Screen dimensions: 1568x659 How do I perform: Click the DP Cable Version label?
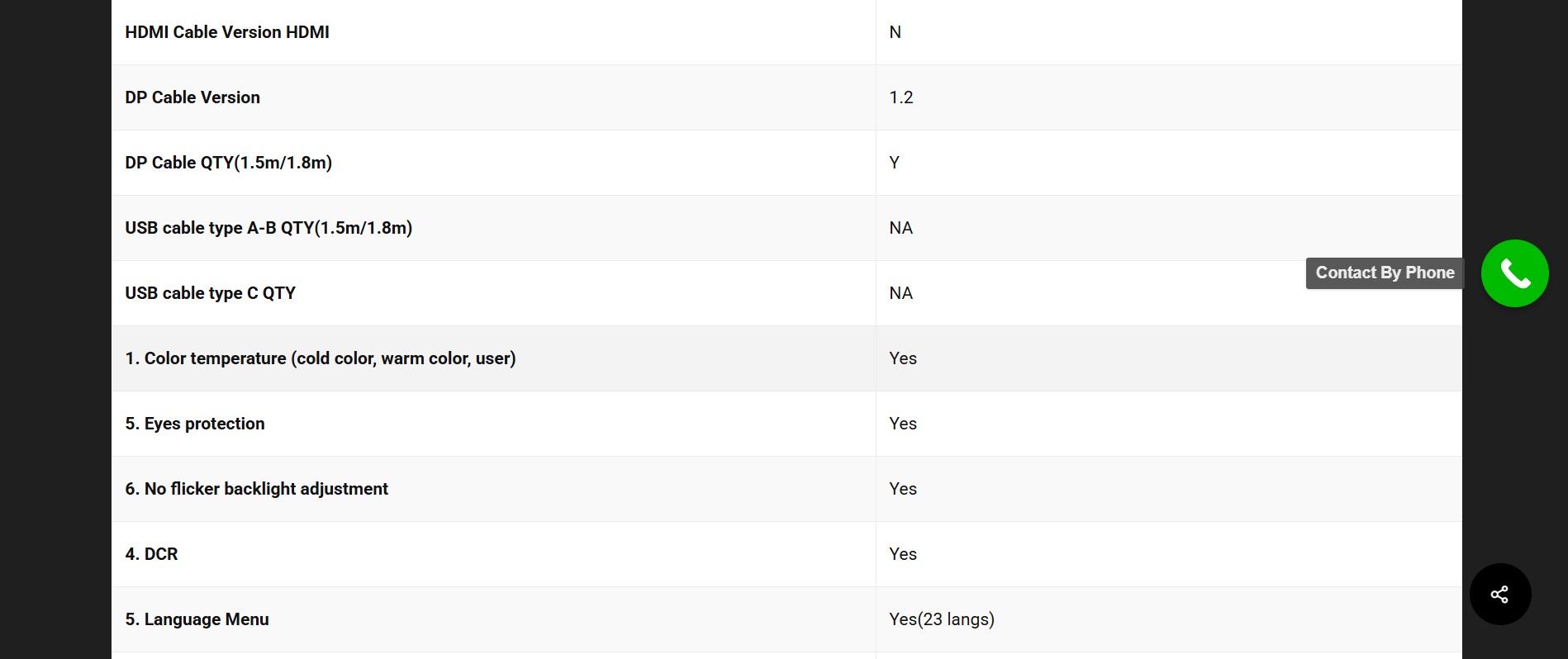(192, 97)
